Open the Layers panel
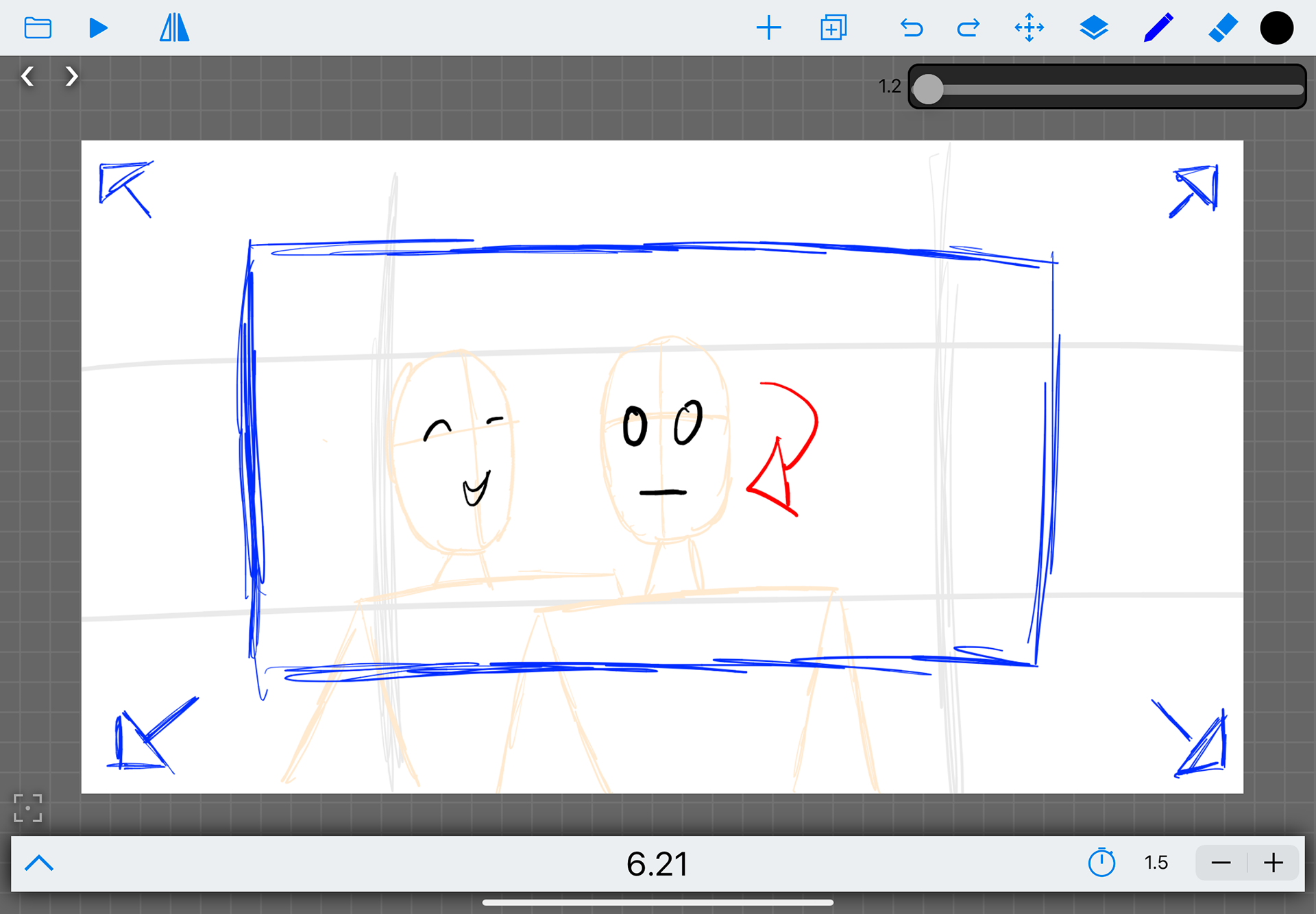Image resolution: width=1316 pixels, height=914 pixels. pos(1094,27)
